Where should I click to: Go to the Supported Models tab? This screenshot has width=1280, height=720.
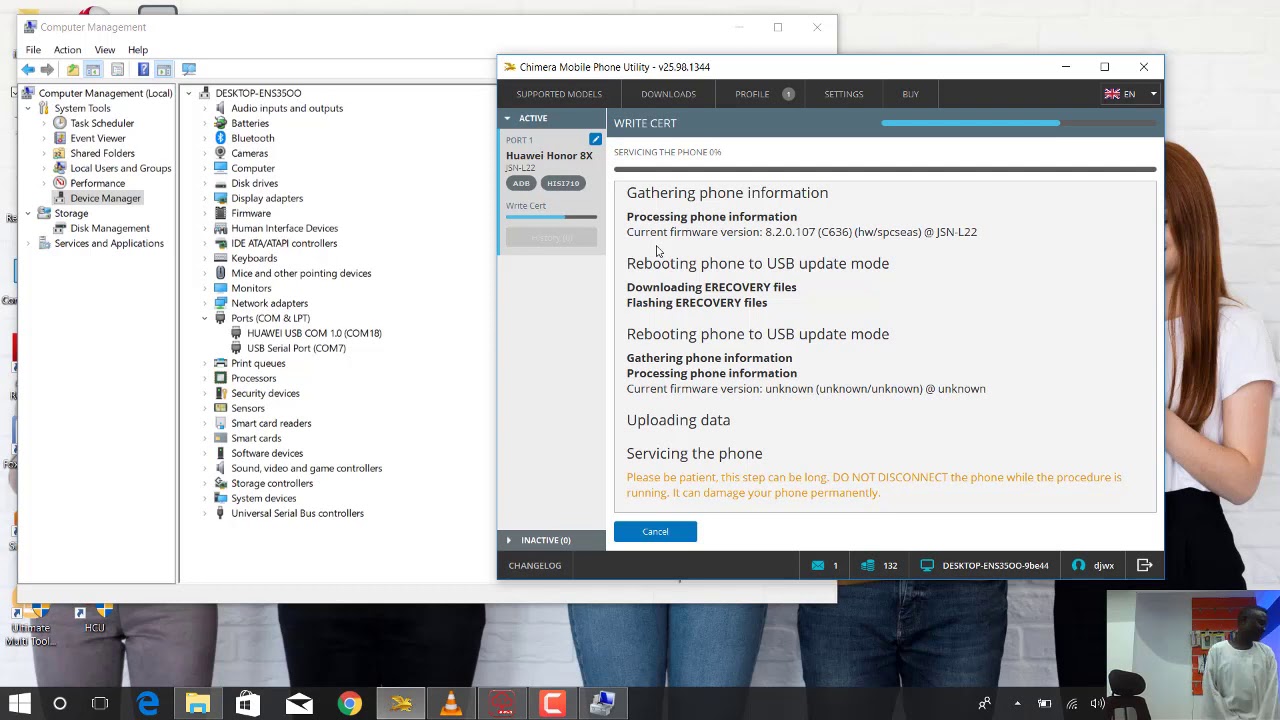[x=559, y=94]
